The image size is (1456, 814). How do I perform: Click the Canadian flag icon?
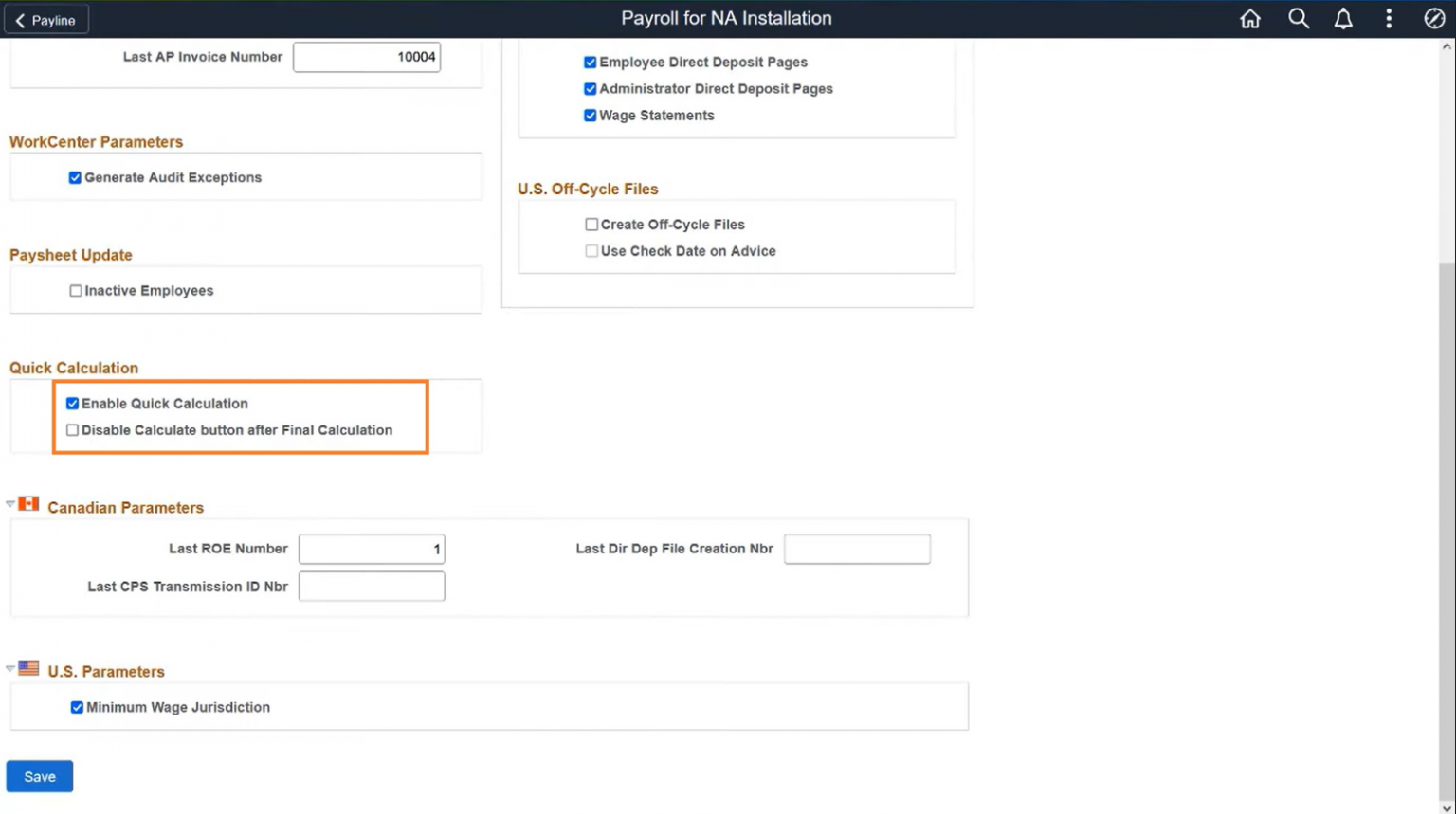click(27, 503)
